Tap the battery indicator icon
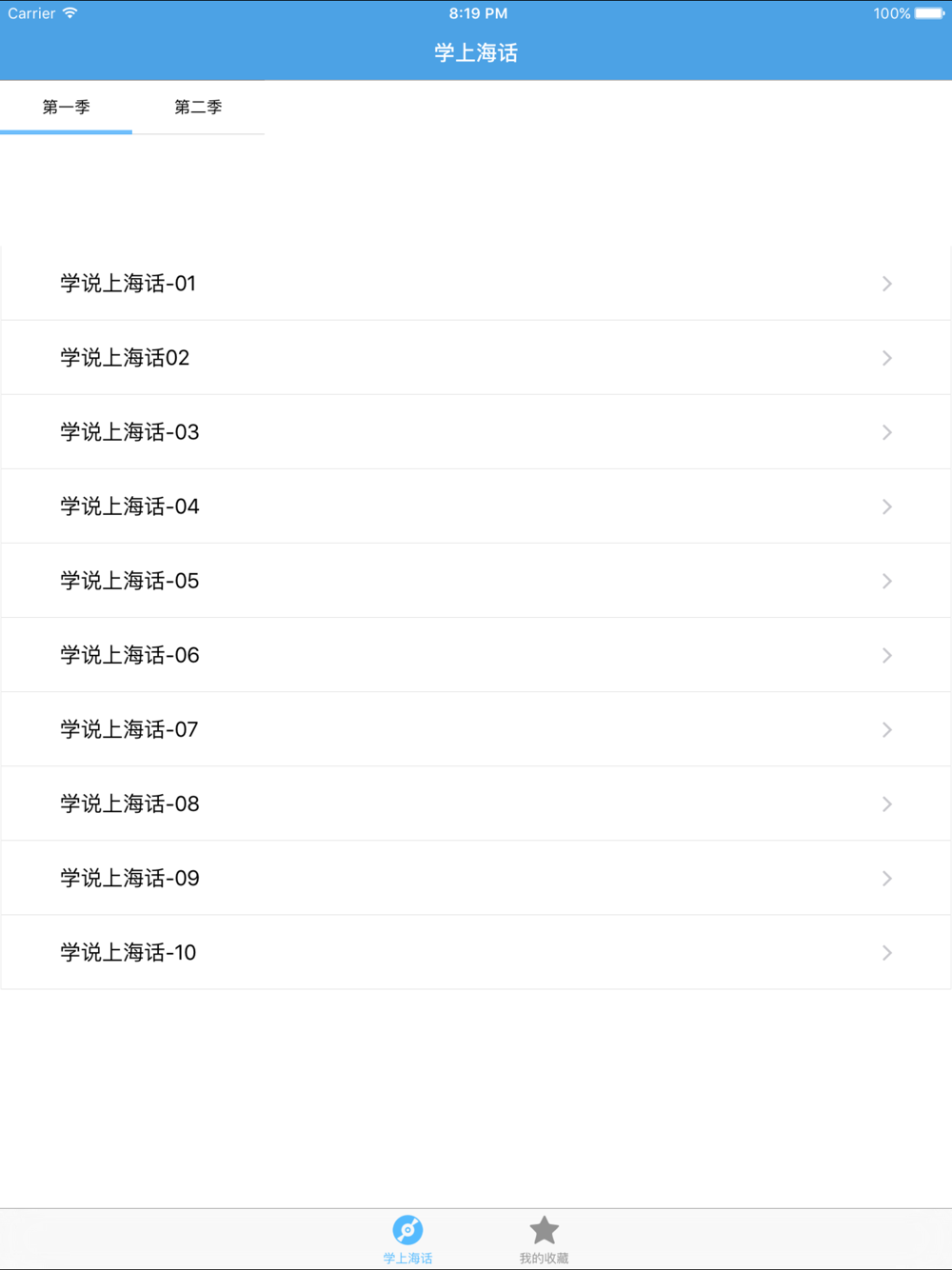 930,13
